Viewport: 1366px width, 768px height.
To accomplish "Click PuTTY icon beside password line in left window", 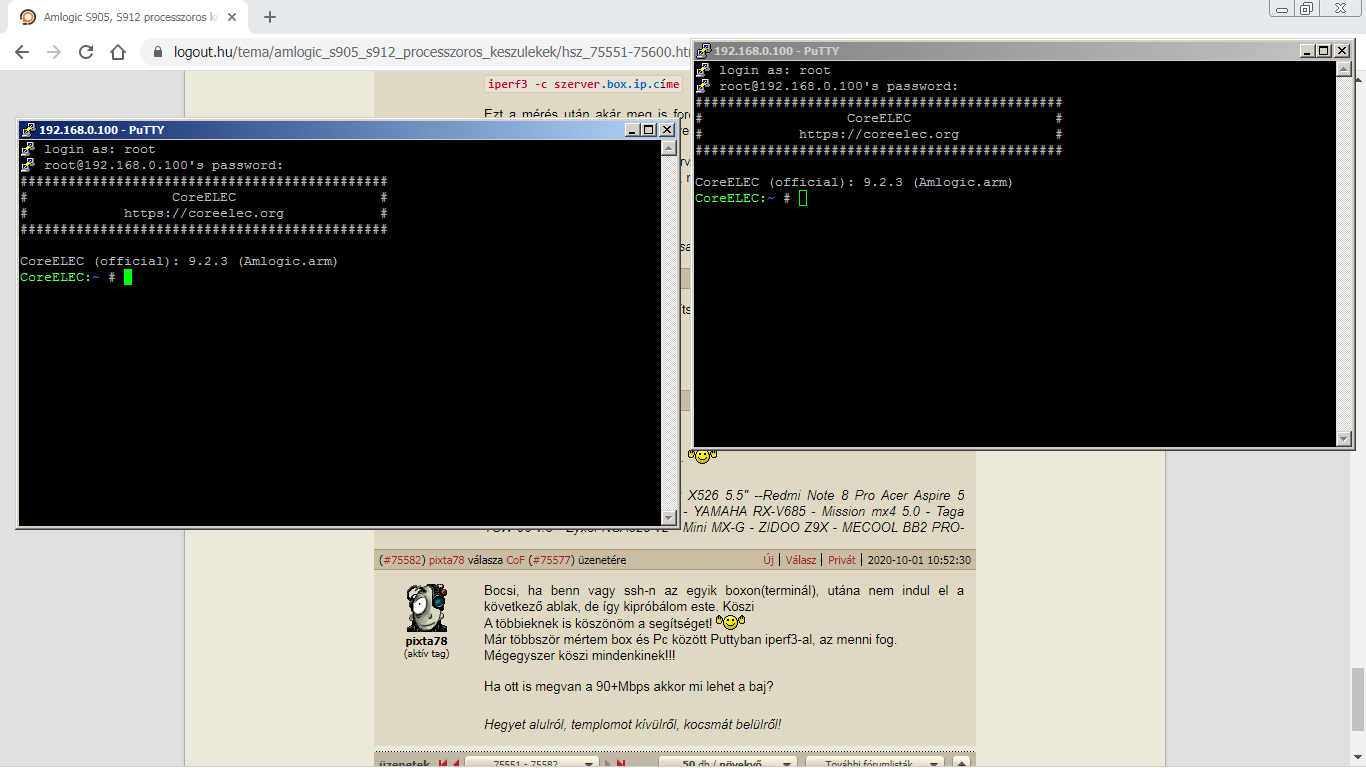I will coord(28,165).
